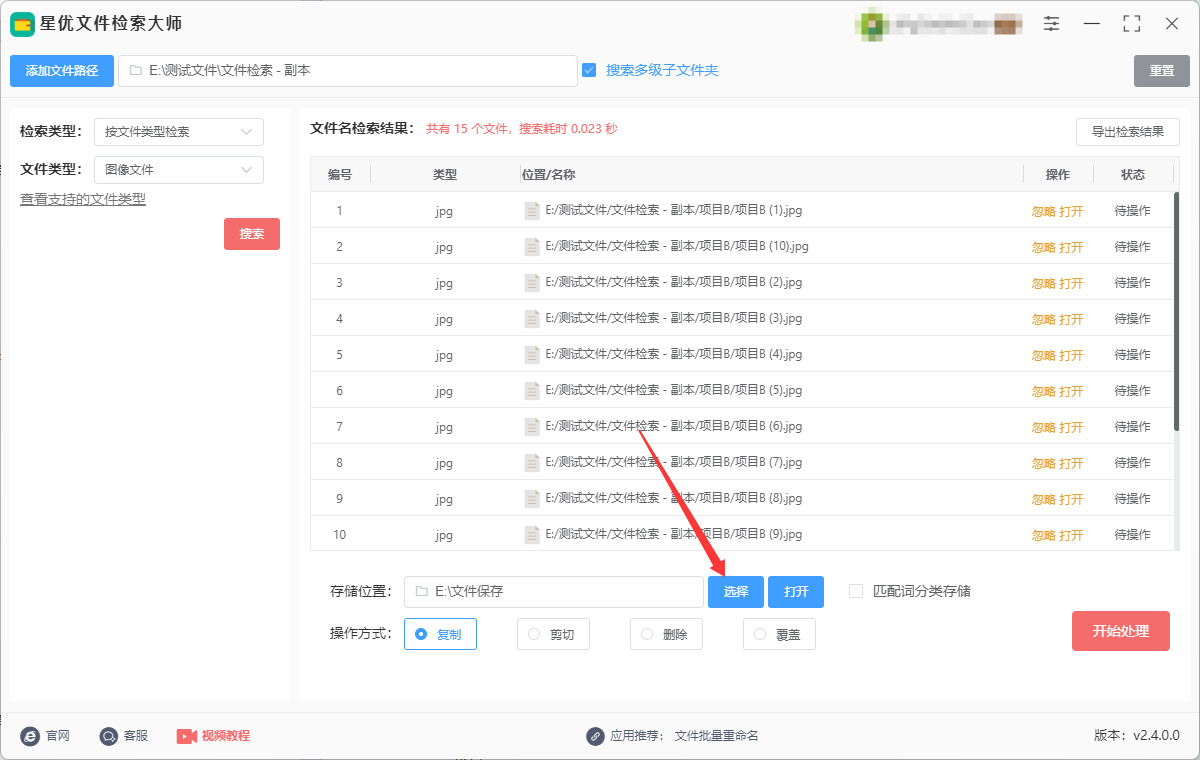Click file icon of 项目B (10).jpg row

click(x=532, y=246)
